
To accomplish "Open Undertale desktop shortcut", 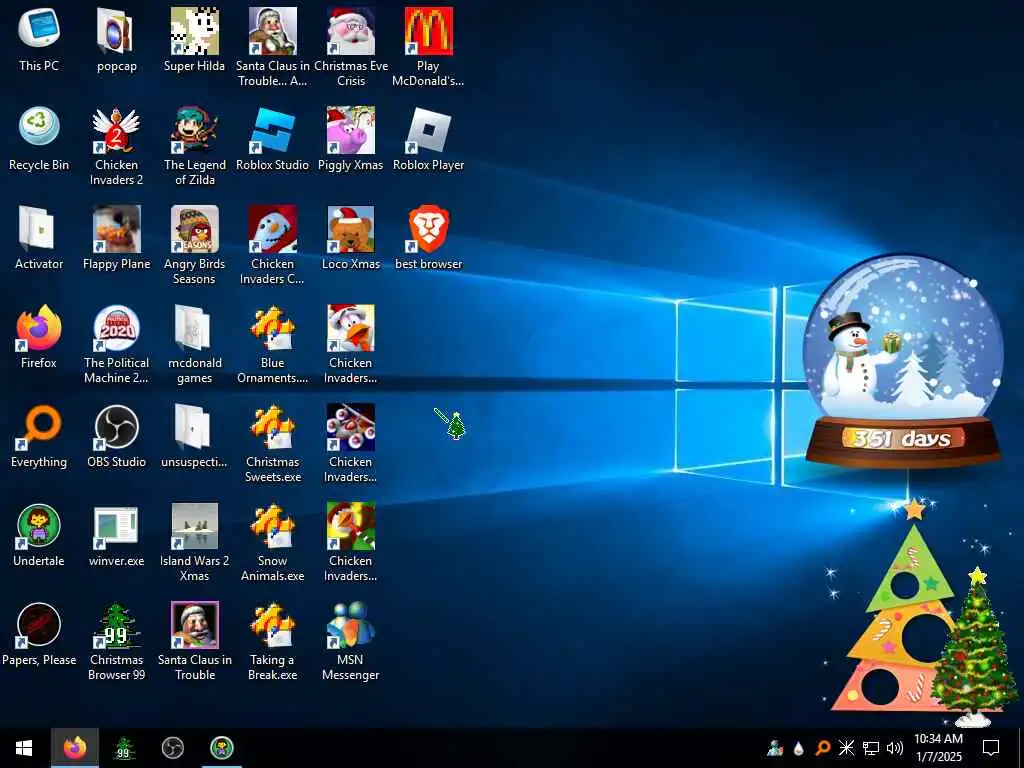I will point(39,534).
